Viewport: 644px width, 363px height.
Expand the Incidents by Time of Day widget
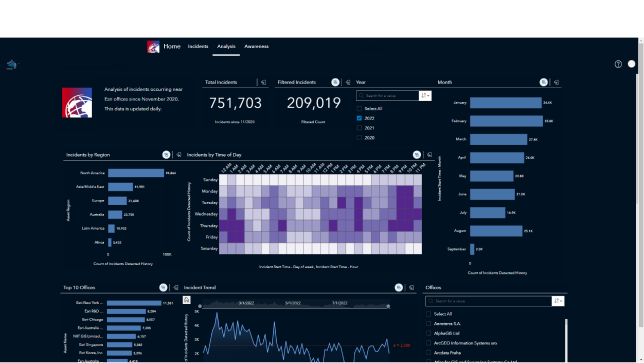(430, 155)
